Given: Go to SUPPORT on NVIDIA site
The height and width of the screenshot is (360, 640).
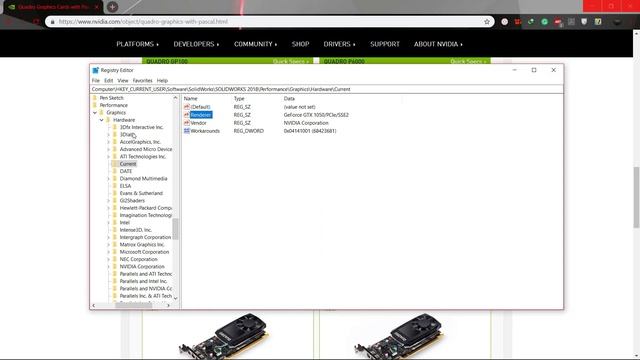Looking at the screenshot, I should pos(385,44).
